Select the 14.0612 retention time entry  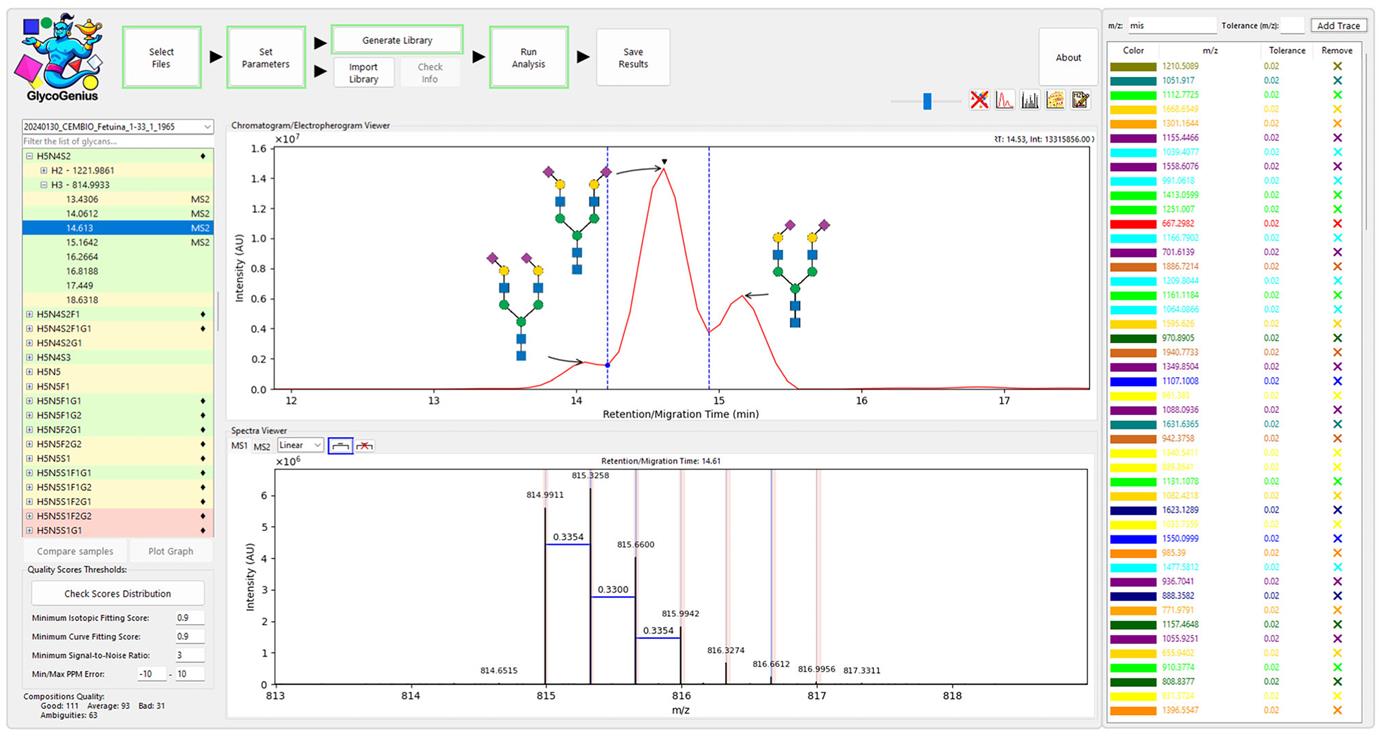pyautogui.click(x=118, y=214)
